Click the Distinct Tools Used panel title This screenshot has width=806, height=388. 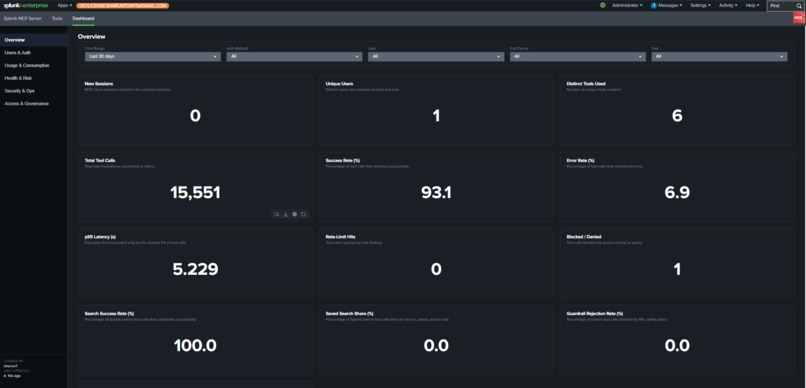coord(586,83)
